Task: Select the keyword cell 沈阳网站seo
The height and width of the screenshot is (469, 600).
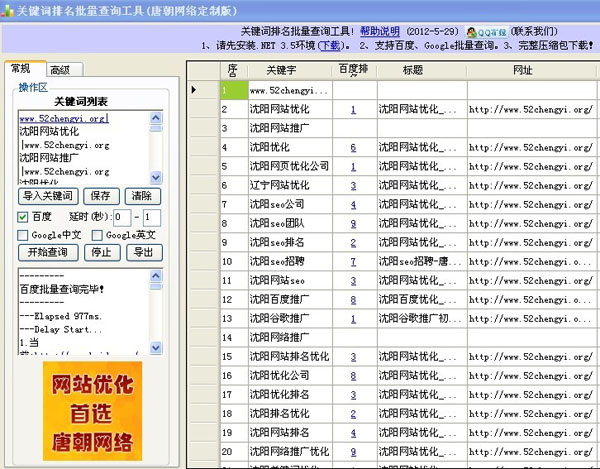Action: pyautogui.click(x=290, y=280)
